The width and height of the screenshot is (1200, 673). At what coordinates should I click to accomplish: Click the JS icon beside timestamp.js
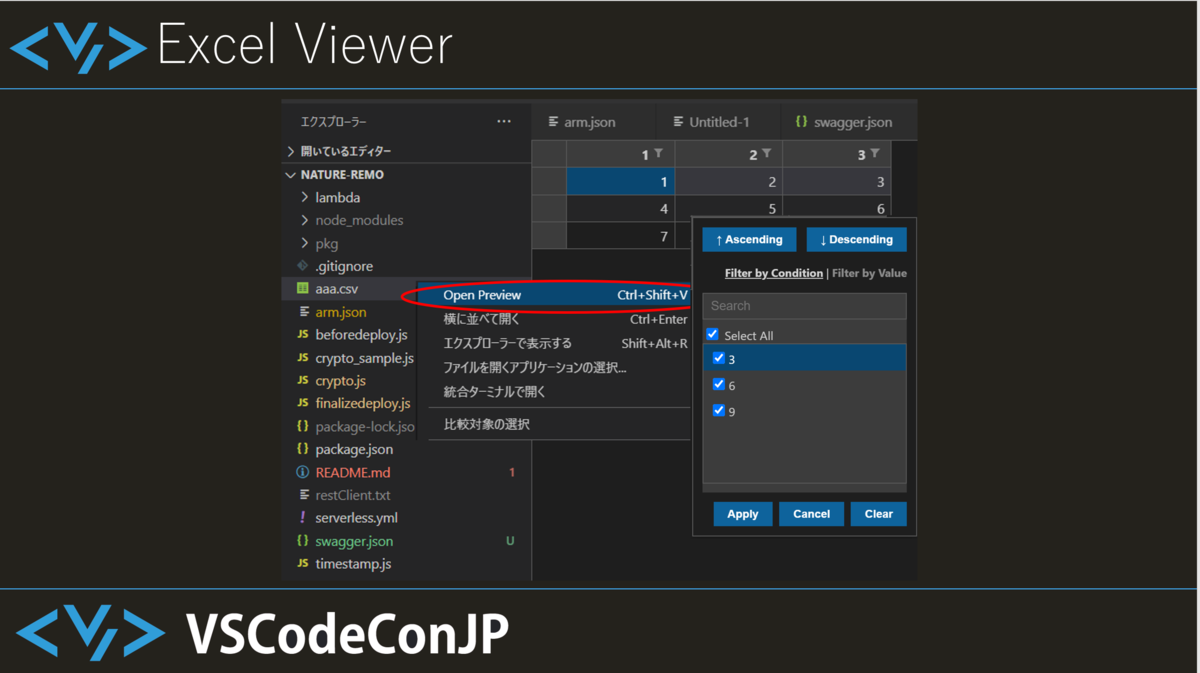pos(303,564)
